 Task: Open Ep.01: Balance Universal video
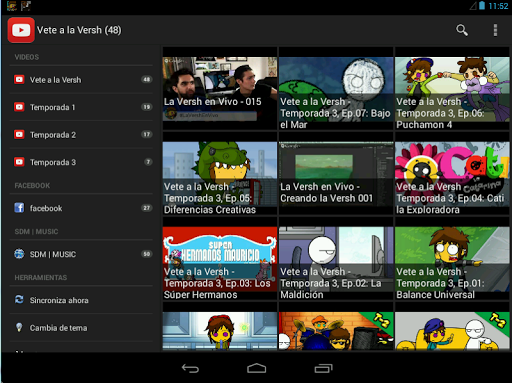coord(452,258)
